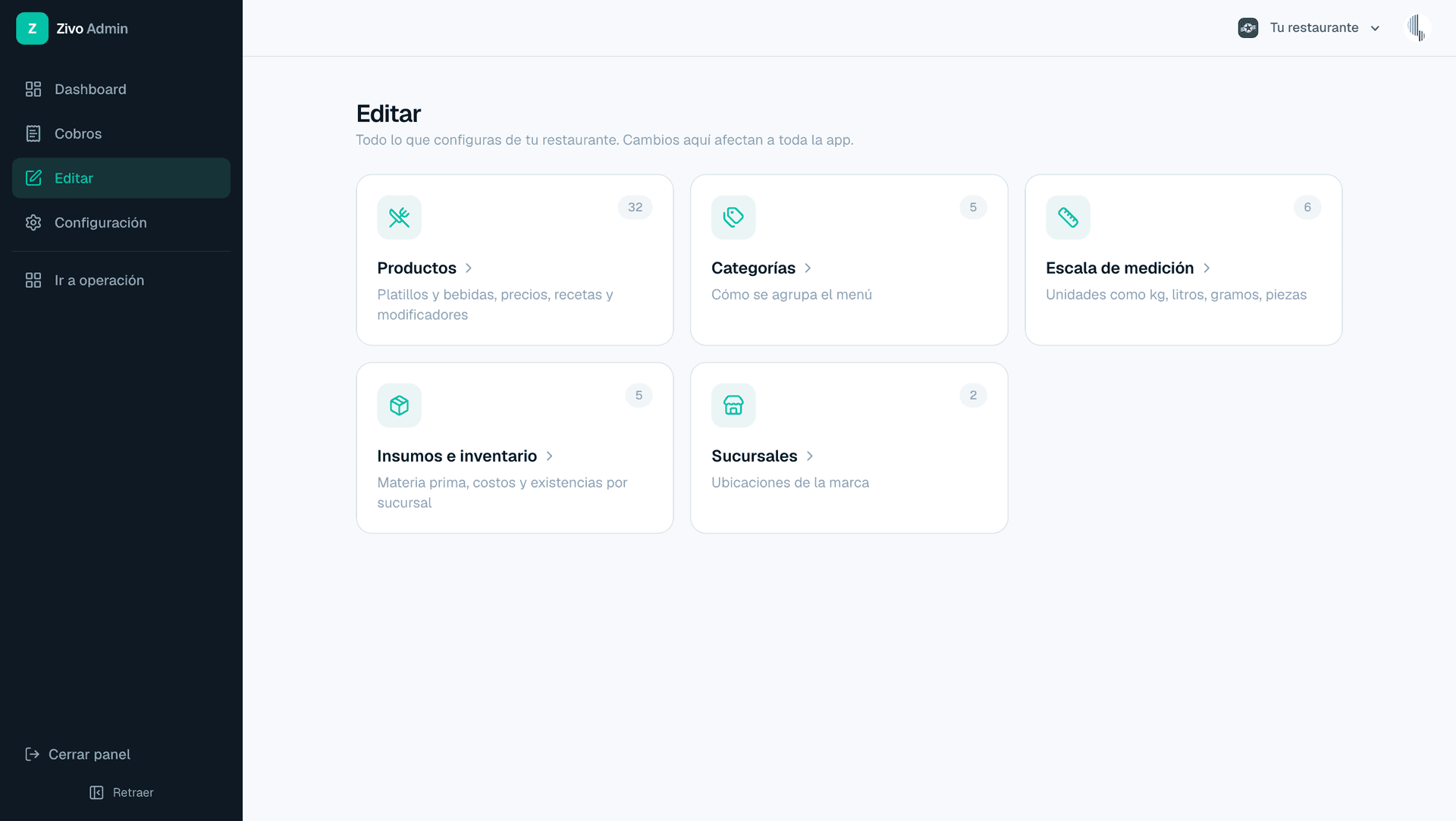
Task: Click the Editar pencil icon in the sidebar
Action: tap(33, 178)
